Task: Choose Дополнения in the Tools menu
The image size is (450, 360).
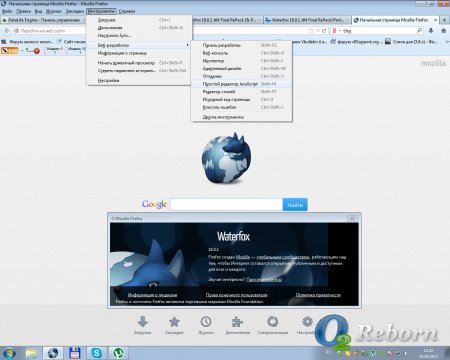Action: click(139, 28)
